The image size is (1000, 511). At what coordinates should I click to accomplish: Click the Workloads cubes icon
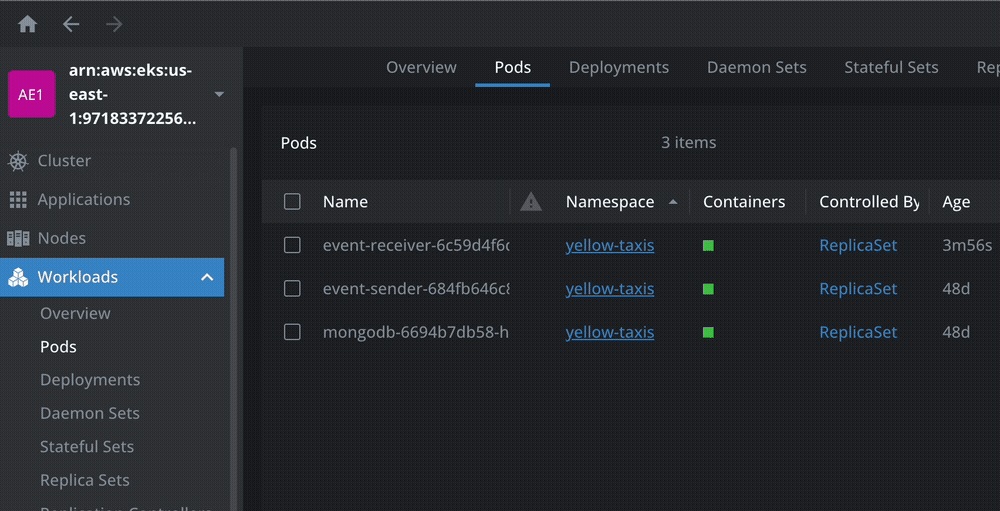click(x=18, y=278)
